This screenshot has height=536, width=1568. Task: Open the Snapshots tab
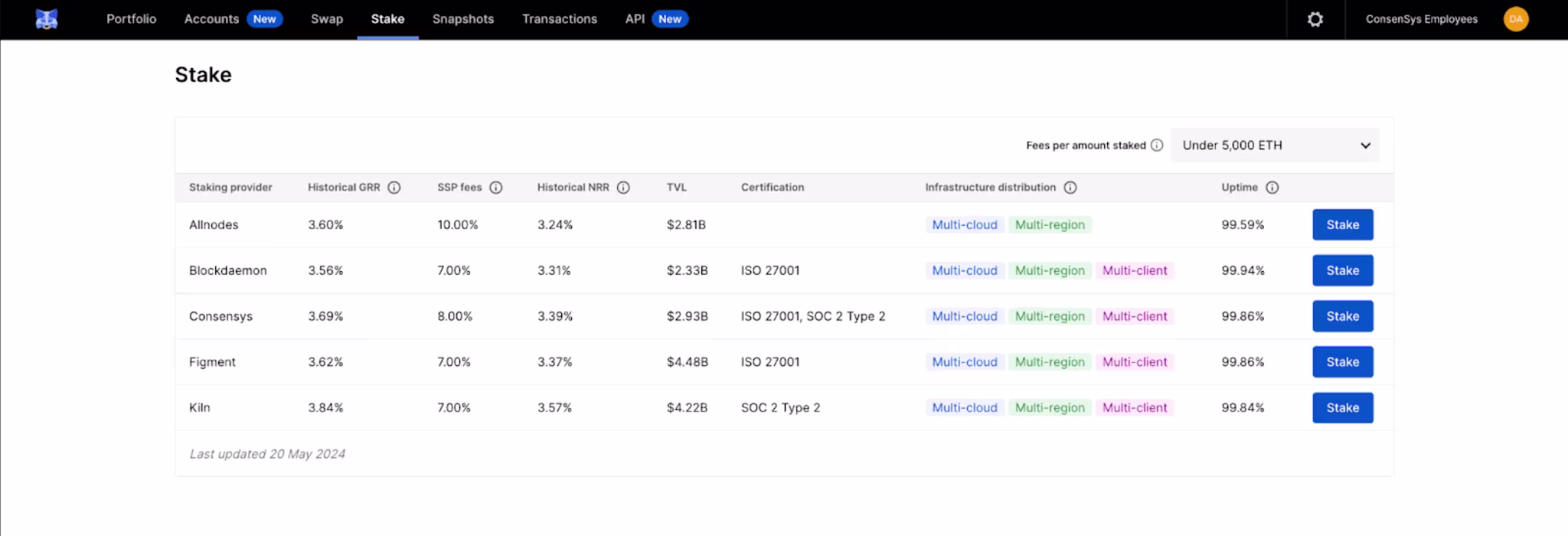pyautogui.click(x=463, y=19)
